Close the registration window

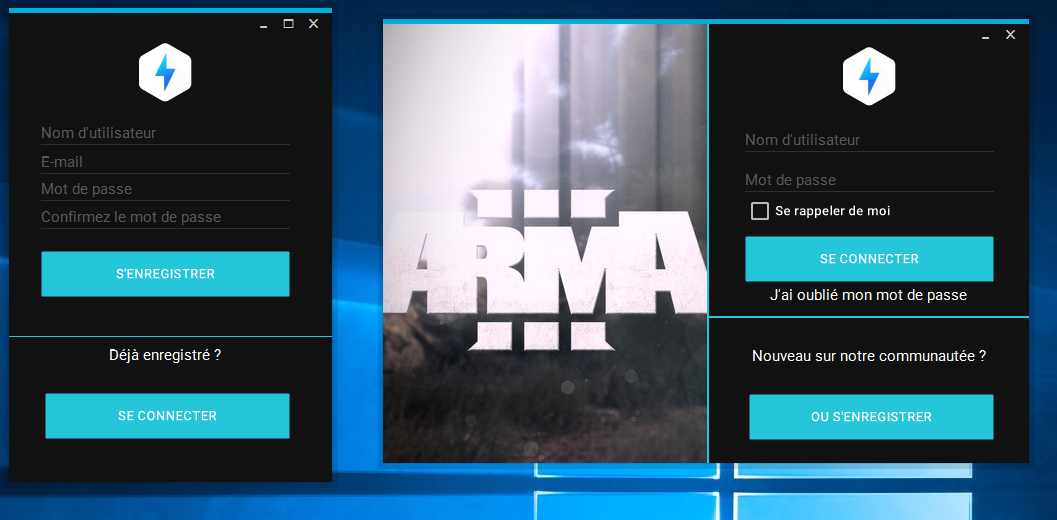click(x=313, y=24)
